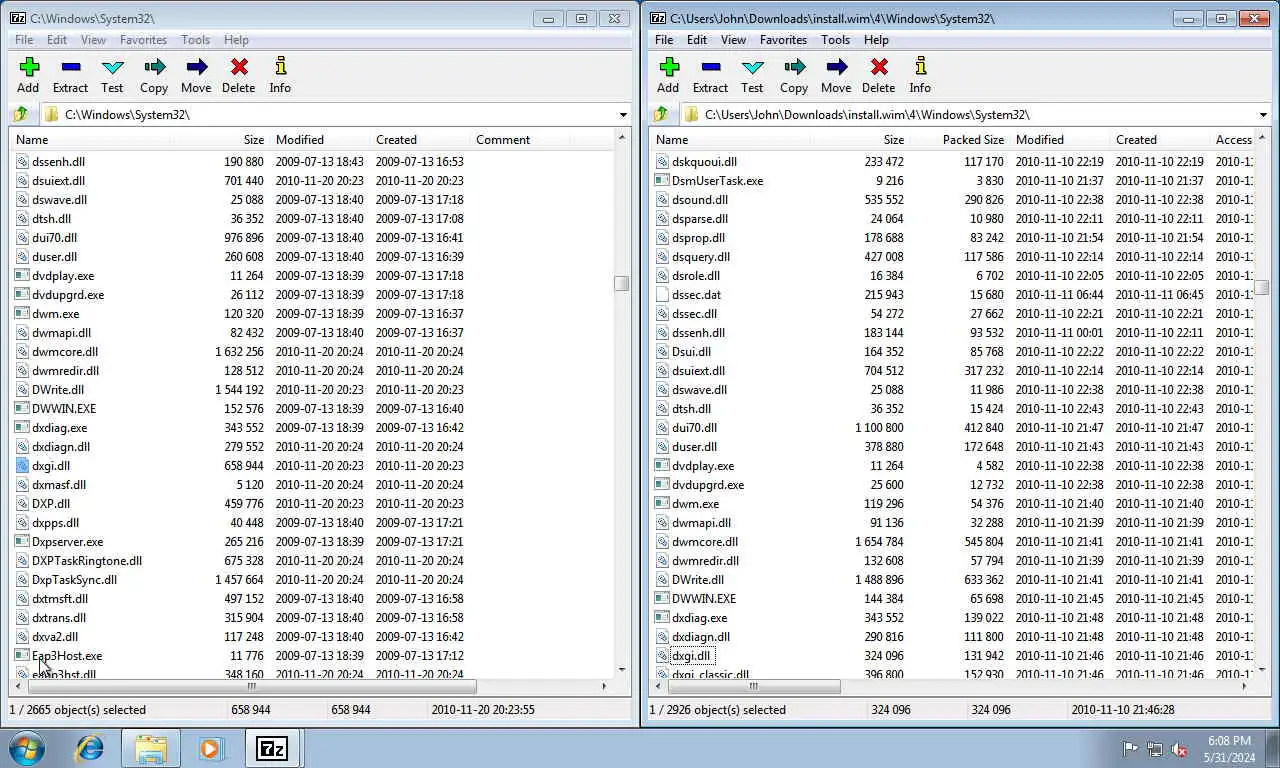Open File menu in left window
Screen dimensions: 1280x768
pyautogui.click(x=24, y=40)
